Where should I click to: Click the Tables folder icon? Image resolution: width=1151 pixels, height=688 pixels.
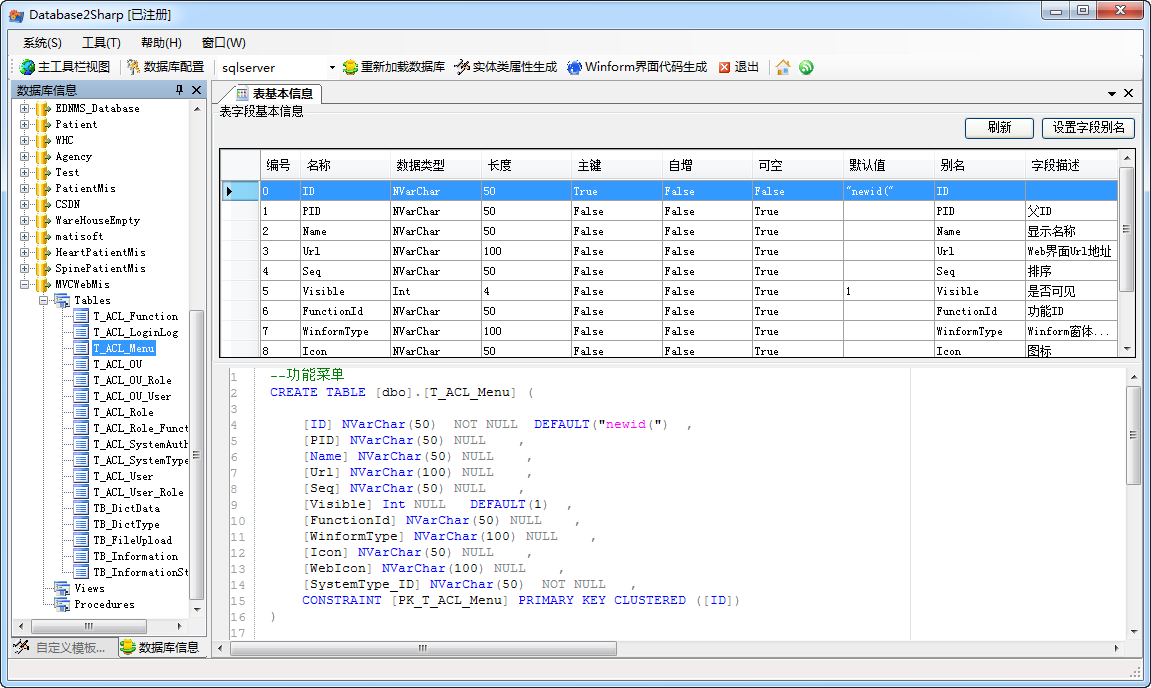[62, 300]
